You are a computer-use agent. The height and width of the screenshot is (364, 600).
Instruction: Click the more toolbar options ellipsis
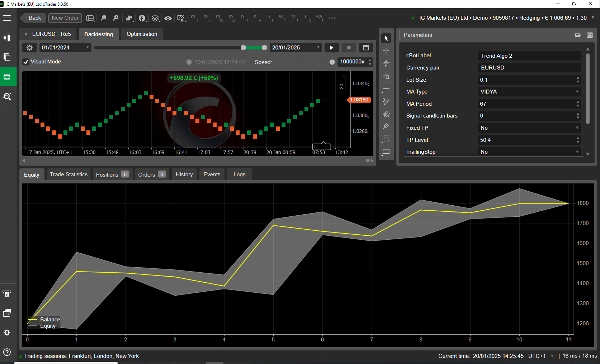coord(332,18)
